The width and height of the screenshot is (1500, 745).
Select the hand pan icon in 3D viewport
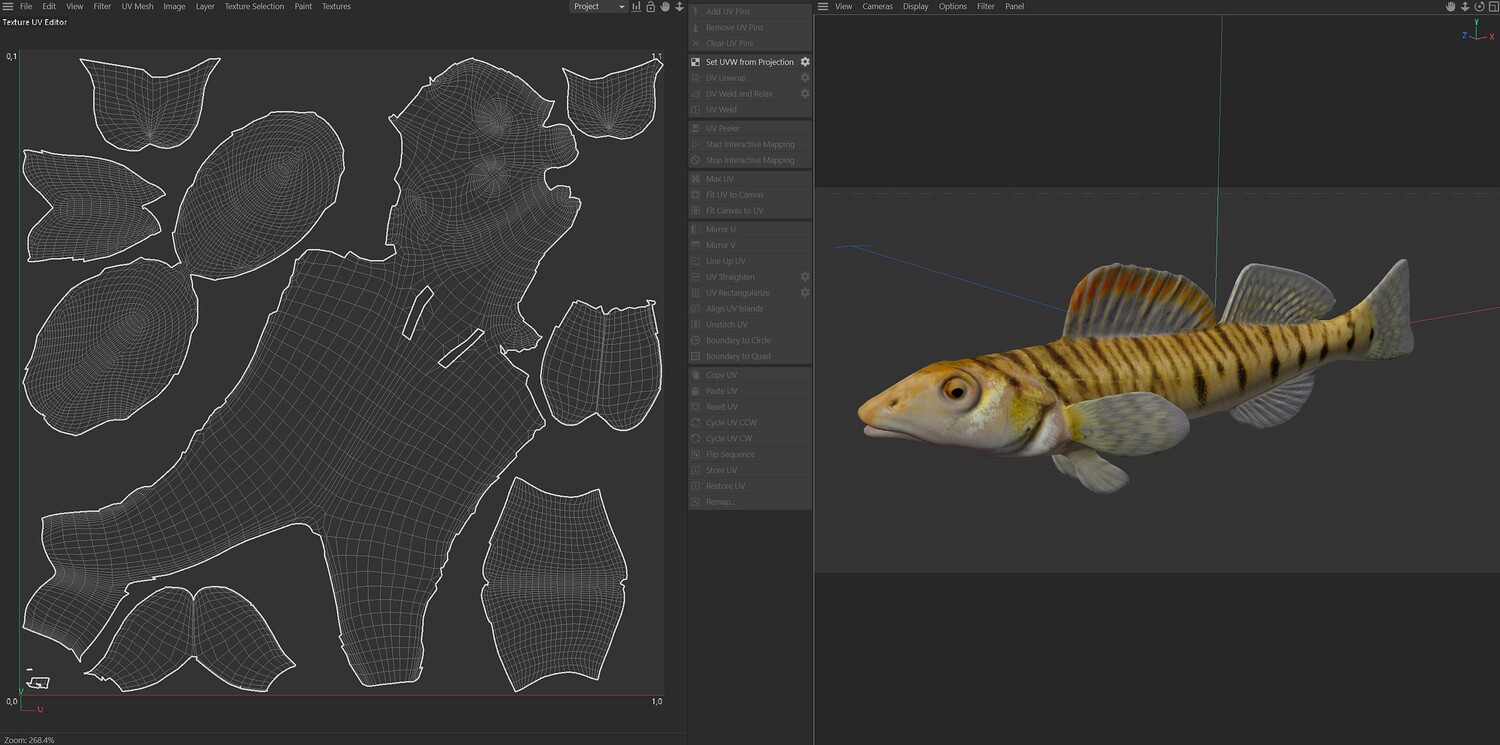point(1451,6)
